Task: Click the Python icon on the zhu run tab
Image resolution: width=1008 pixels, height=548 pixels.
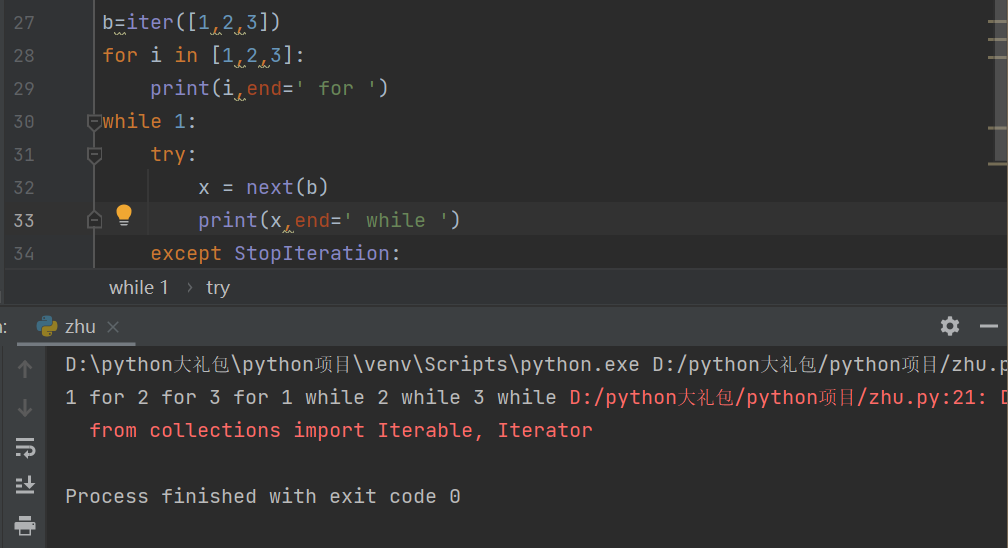Action: (47, 326)
